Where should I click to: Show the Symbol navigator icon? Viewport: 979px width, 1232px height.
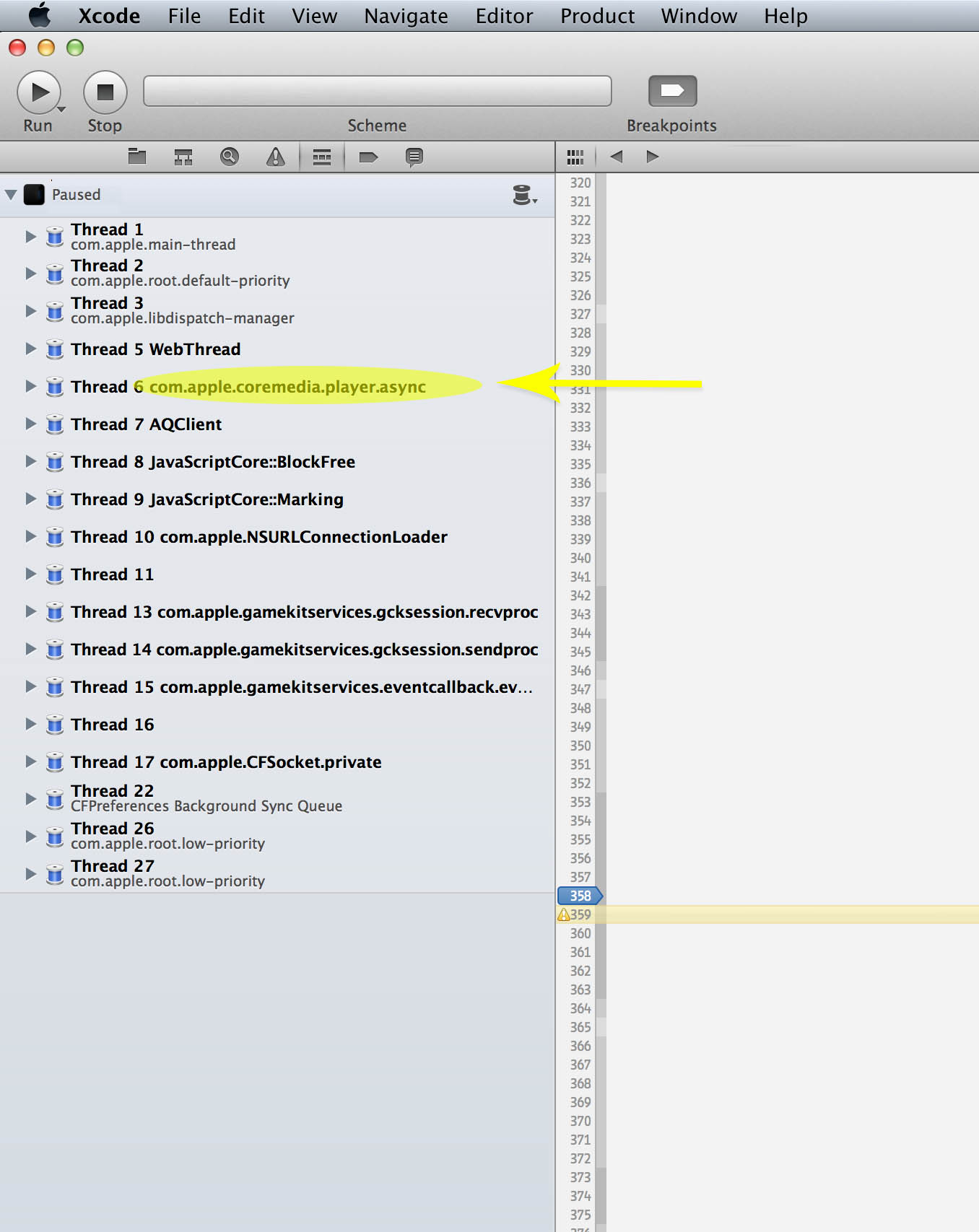[x=183, y=157]
